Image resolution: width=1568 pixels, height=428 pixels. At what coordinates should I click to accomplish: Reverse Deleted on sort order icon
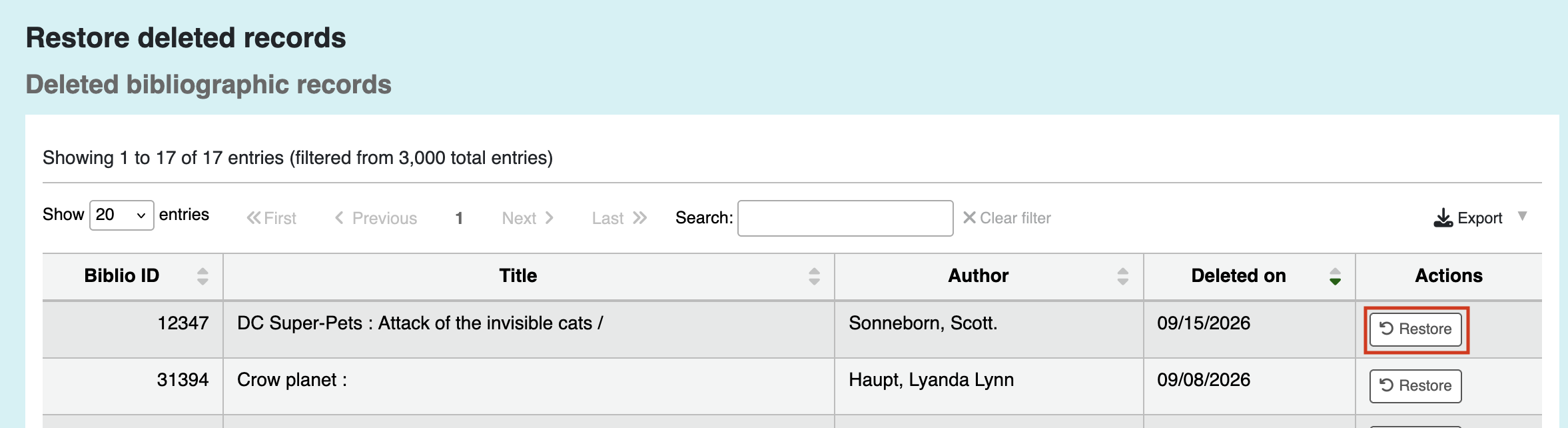click(1335, 276)
